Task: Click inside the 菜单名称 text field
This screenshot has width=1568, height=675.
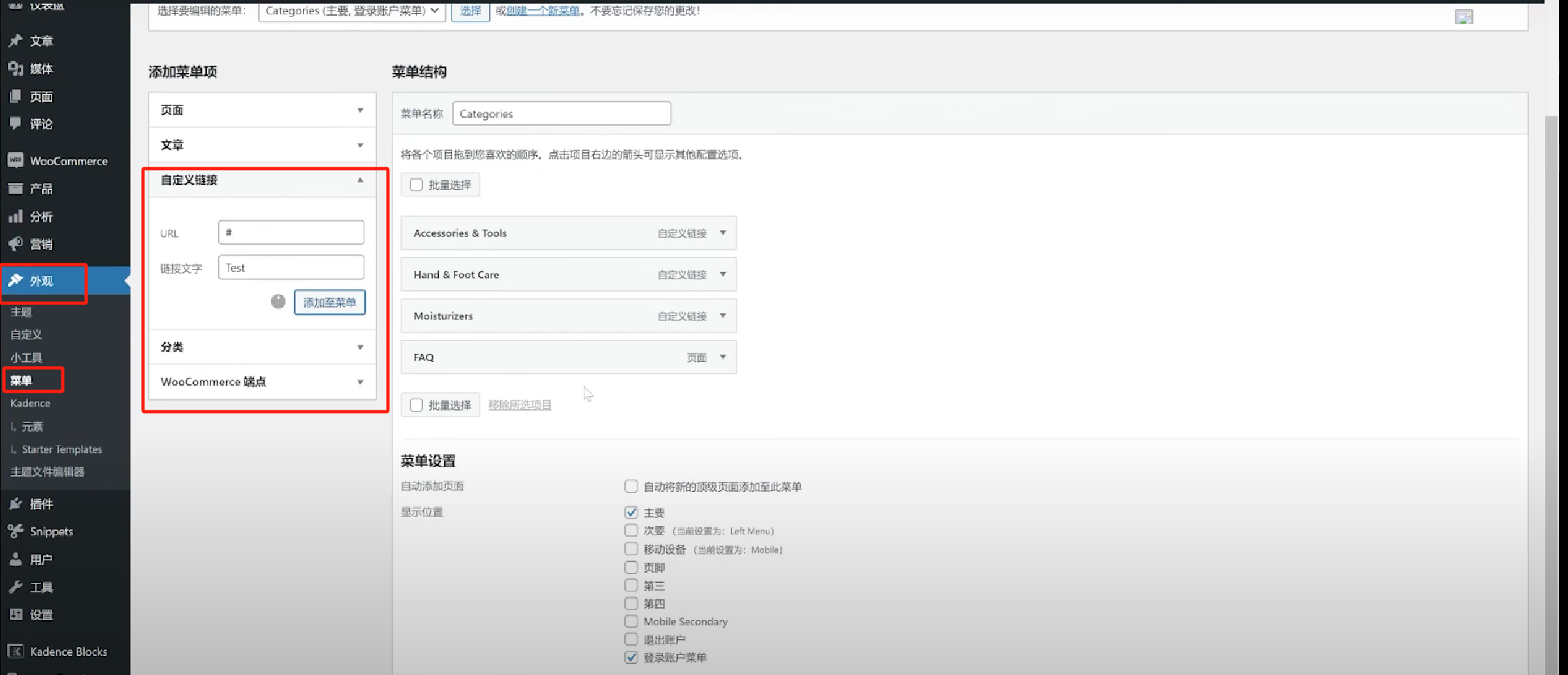Action: pos(560,113)
